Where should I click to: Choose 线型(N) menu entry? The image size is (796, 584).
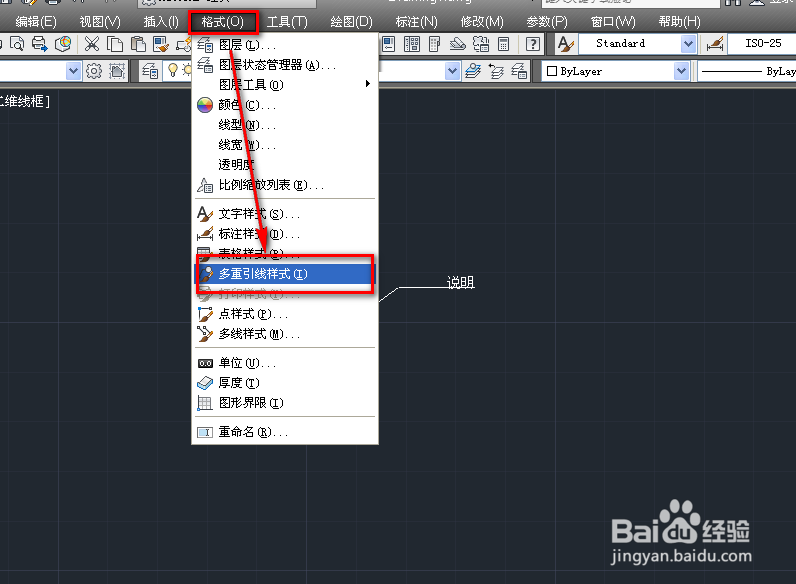285,125
